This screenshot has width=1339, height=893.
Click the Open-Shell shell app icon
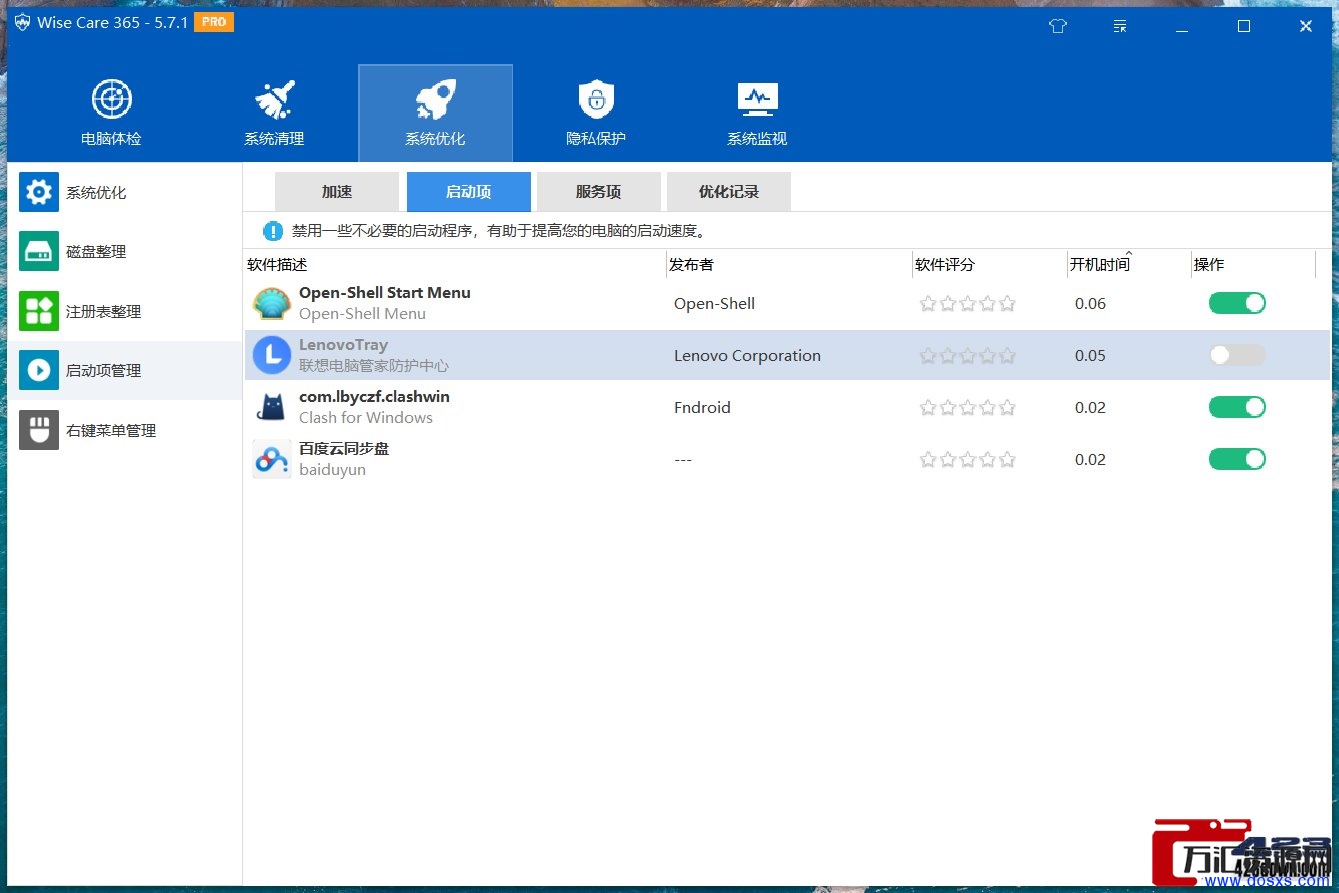[x=272, y=303]
